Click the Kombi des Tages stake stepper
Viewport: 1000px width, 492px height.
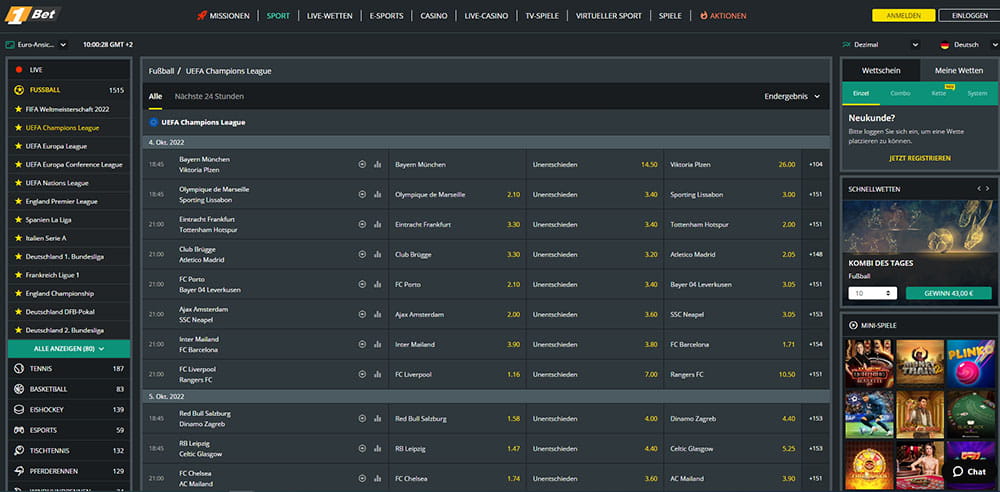click(888, 294)
